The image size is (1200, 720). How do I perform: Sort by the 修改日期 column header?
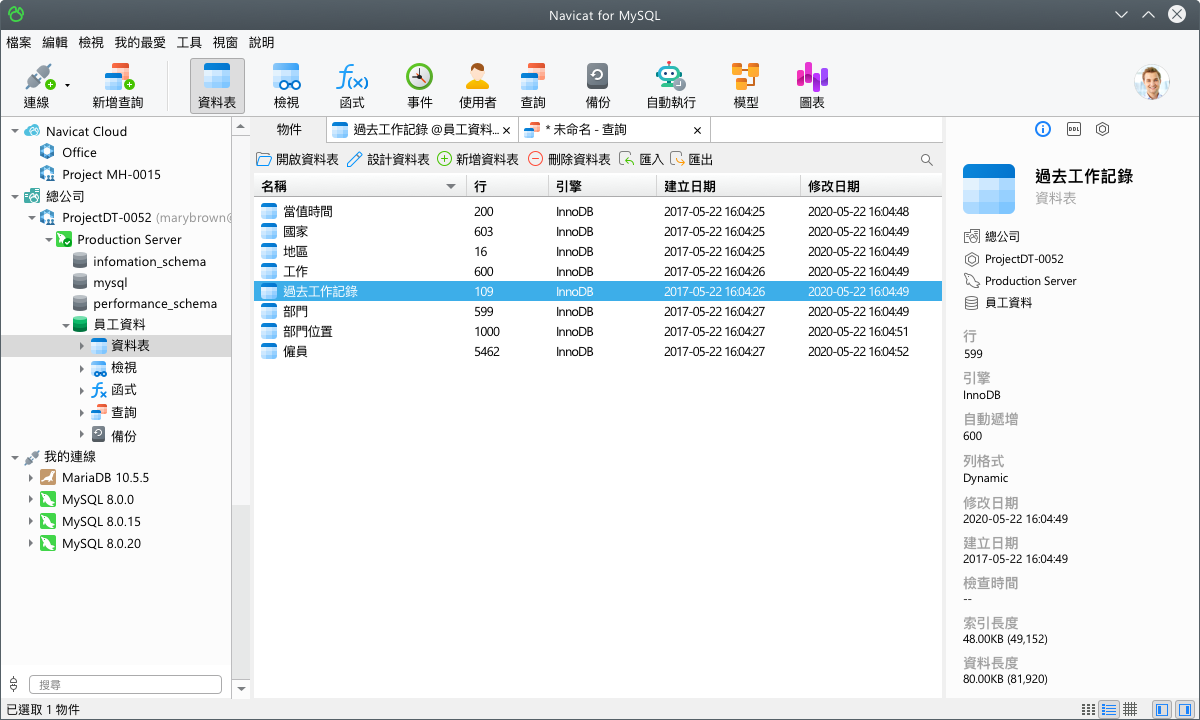point(870,187)
